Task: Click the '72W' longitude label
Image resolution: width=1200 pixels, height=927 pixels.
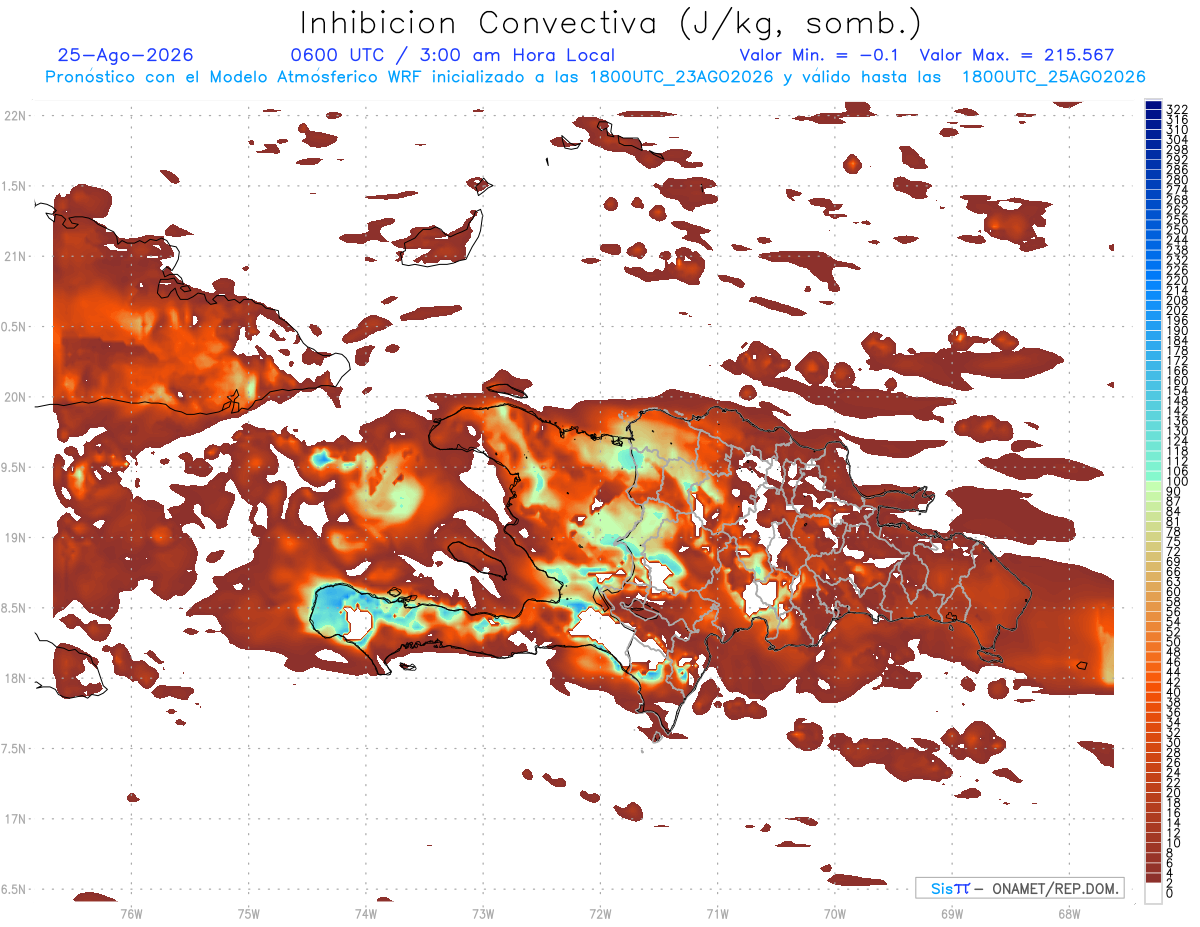Action: tap(600, 913)
